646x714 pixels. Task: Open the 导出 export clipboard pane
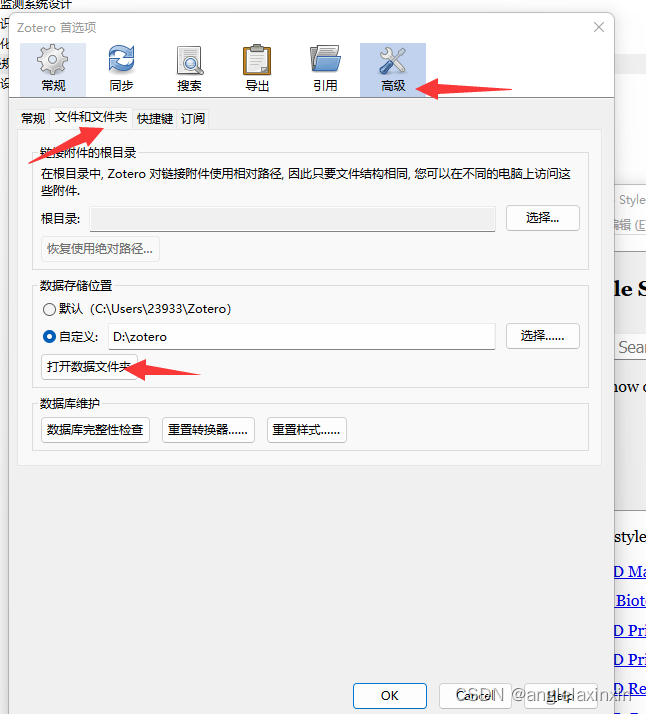(x=257, y=69)
